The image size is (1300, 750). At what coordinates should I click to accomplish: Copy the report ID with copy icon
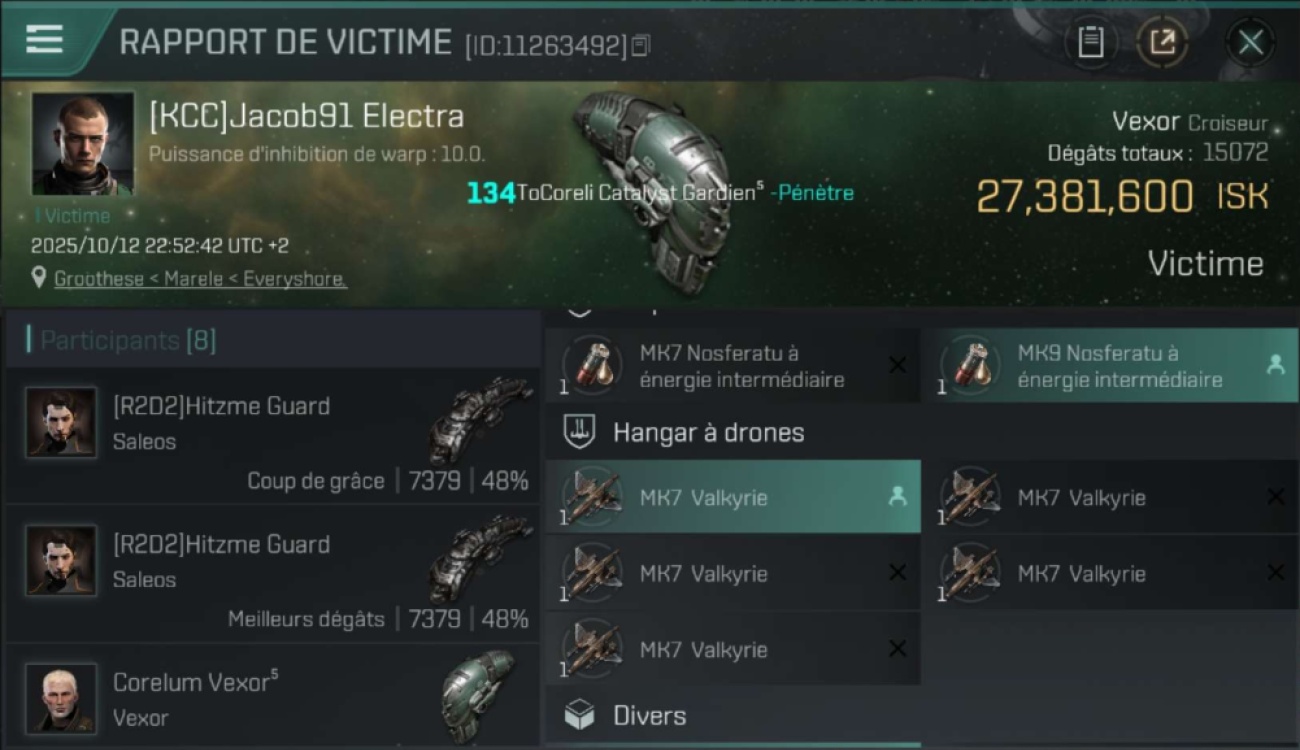click(640, 45)
